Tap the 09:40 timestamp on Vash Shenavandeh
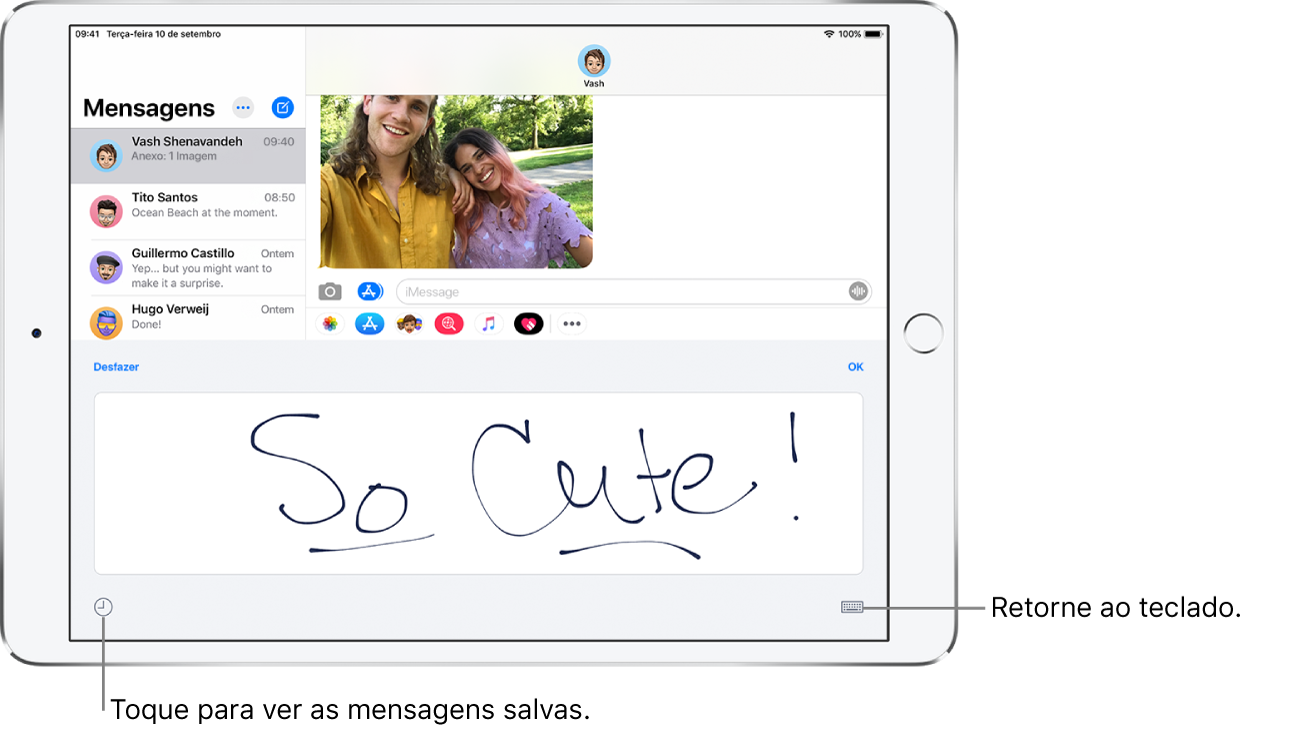The height and width of the screenshot is (732, 1314). pos(279,142)
